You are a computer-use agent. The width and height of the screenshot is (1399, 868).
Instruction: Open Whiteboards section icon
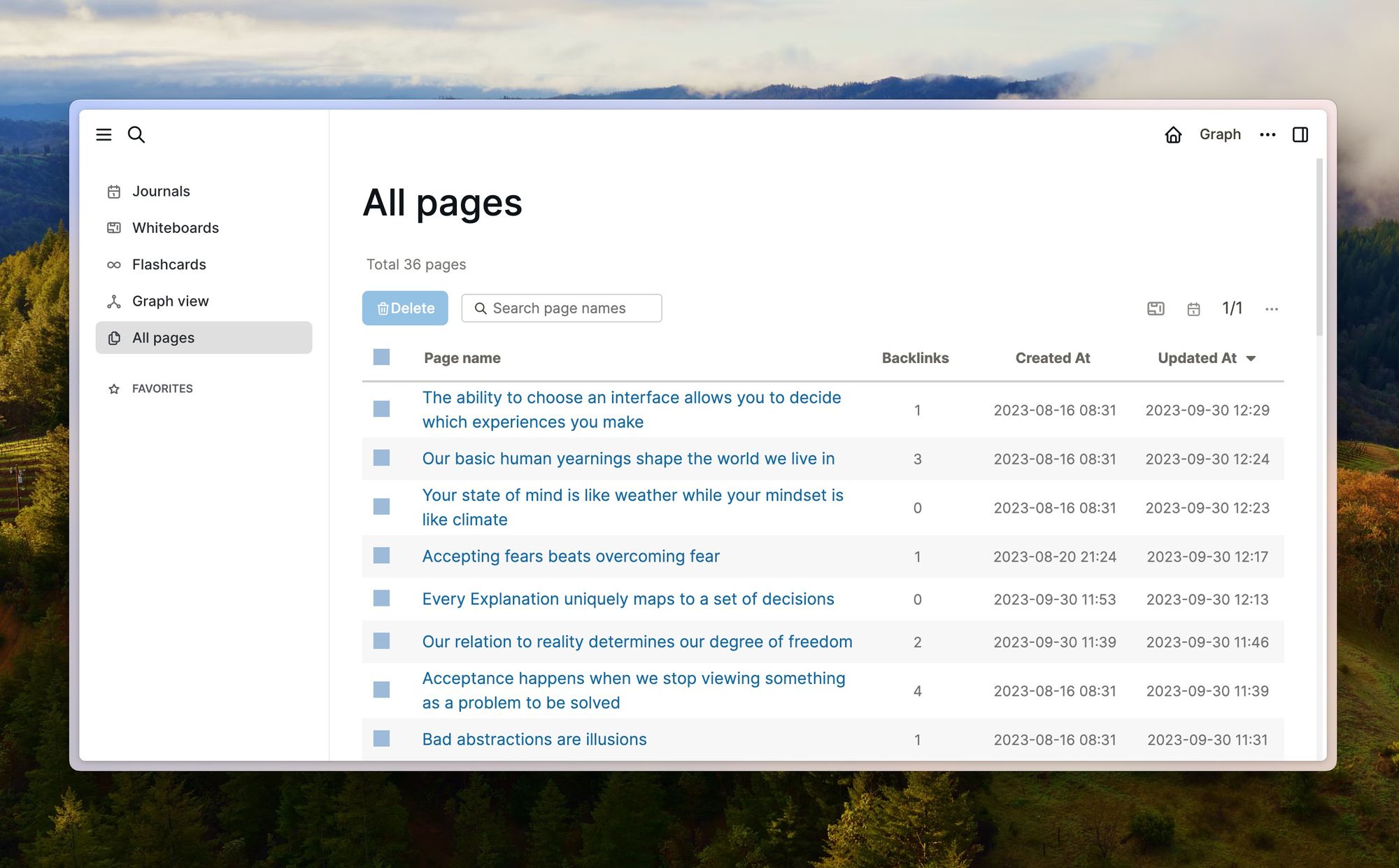pos(114,227)
